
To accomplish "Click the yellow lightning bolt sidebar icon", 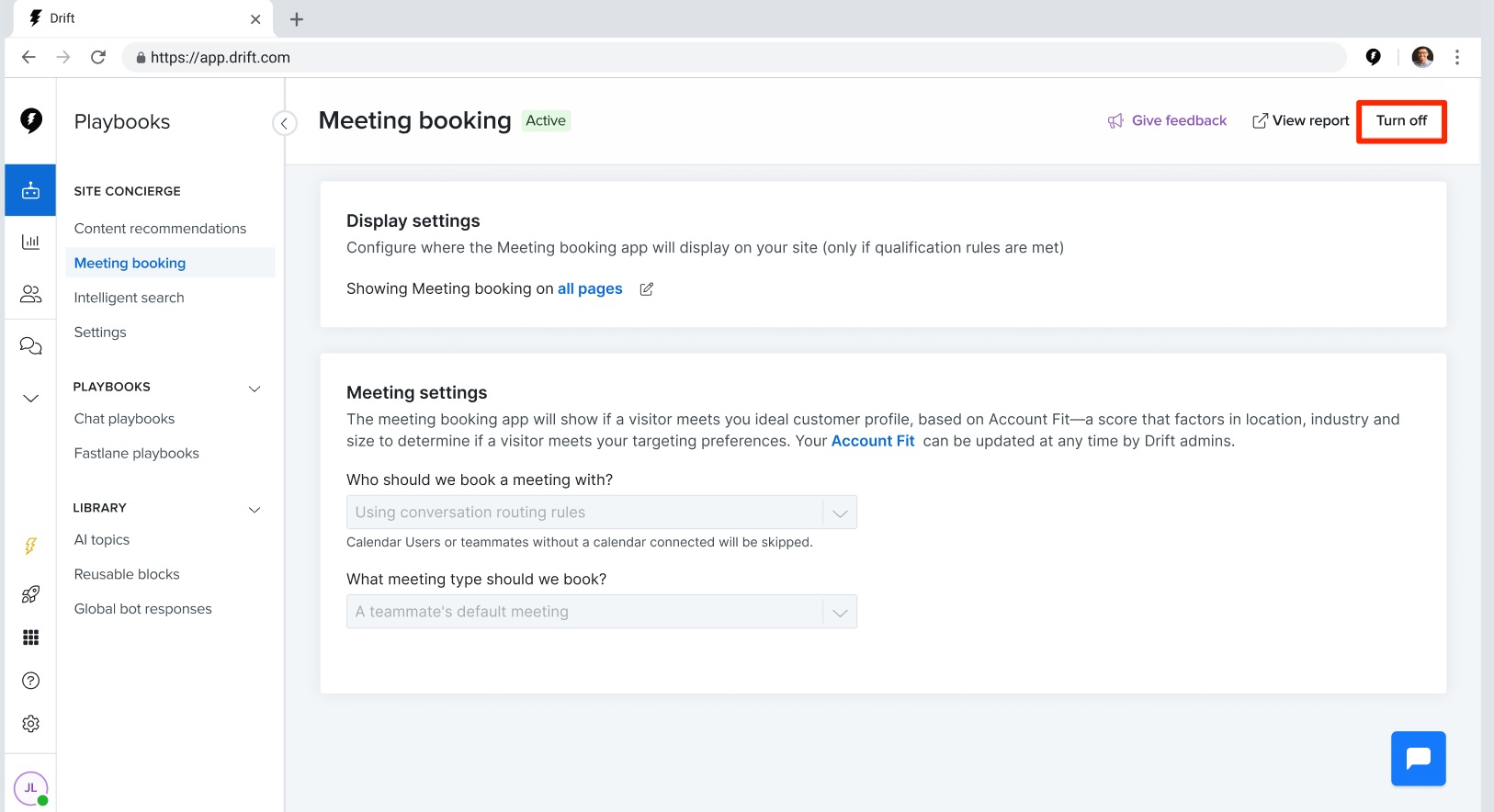I will pos(30,547).
